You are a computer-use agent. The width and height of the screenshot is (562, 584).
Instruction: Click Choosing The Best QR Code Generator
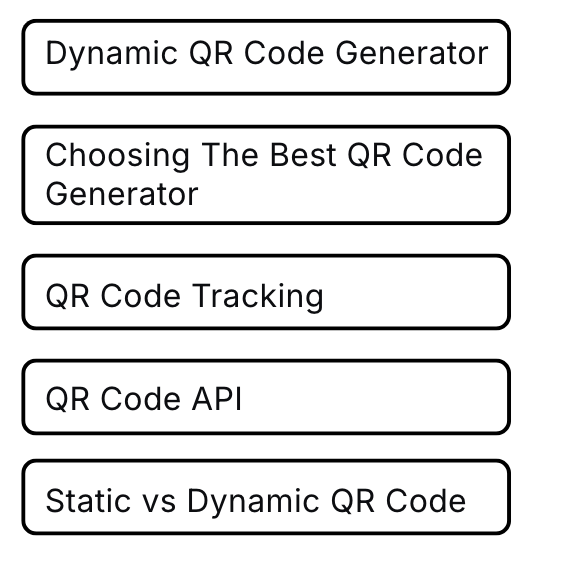point(266,175)
